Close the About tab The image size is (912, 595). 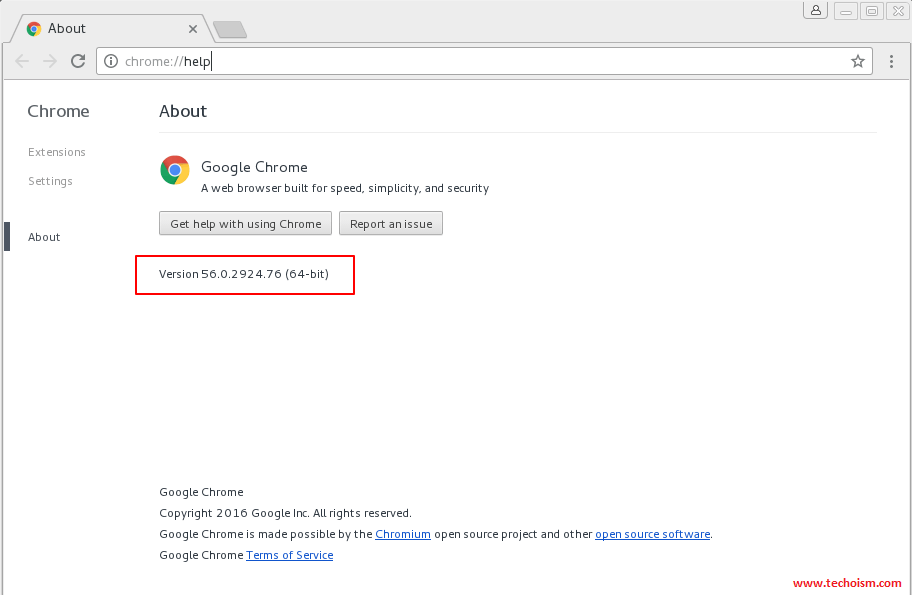click(x=193, y=28)
